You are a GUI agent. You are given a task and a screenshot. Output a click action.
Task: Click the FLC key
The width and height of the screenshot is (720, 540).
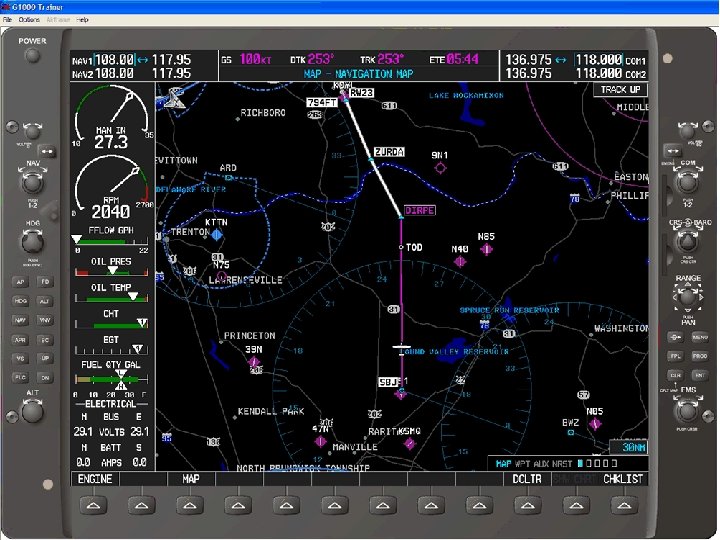(x=20, y=377)
